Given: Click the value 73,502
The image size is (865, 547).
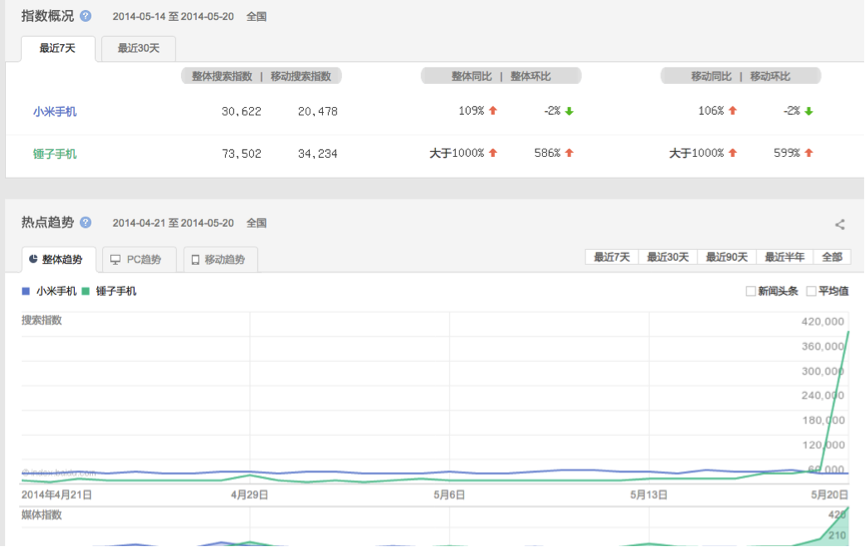Looking at the screenshot, I should pos(242,154).
